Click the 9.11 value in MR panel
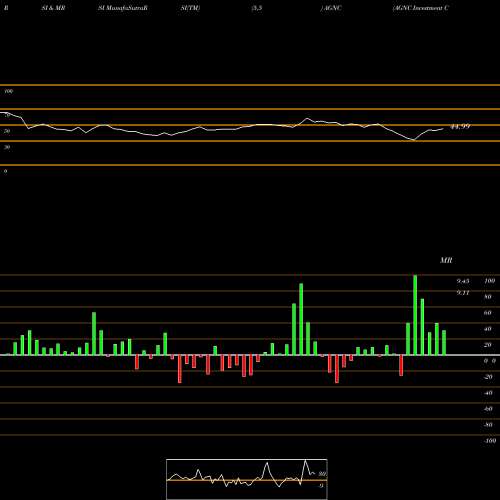This screenshot has height=500, width=500. coord(463,293)
